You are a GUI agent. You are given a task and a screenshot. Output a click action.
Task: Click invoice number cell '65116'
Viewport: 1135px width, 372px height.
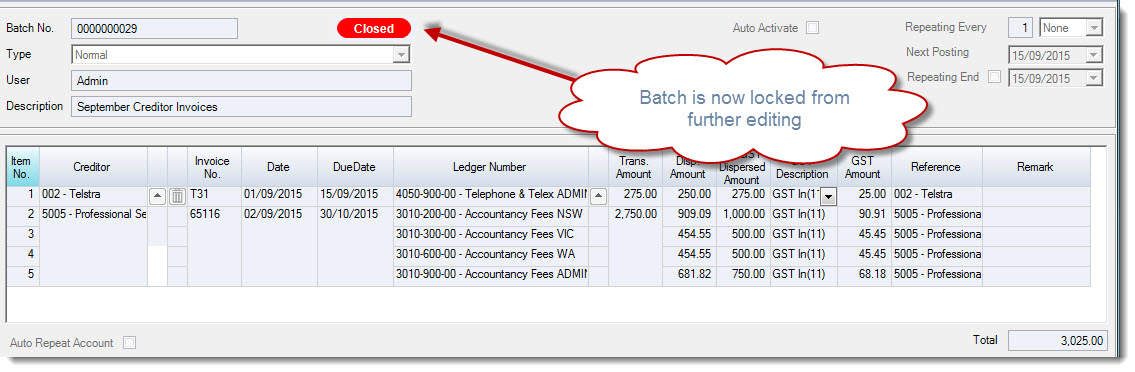(214, 215)
